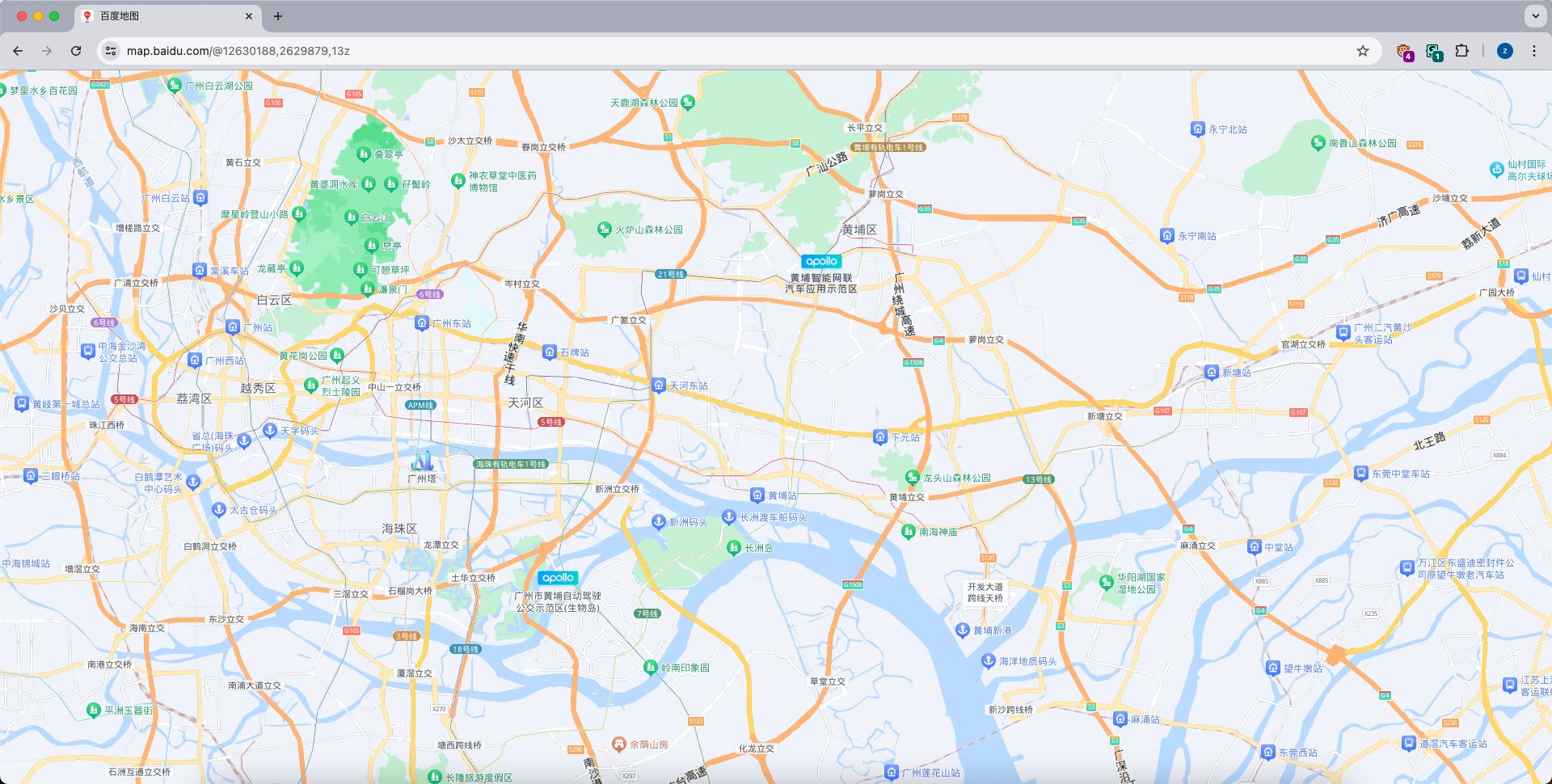The image size is (1552, 784).
Task: Click the 海珠有轨电车1号线 label
Action: point(512,464)
